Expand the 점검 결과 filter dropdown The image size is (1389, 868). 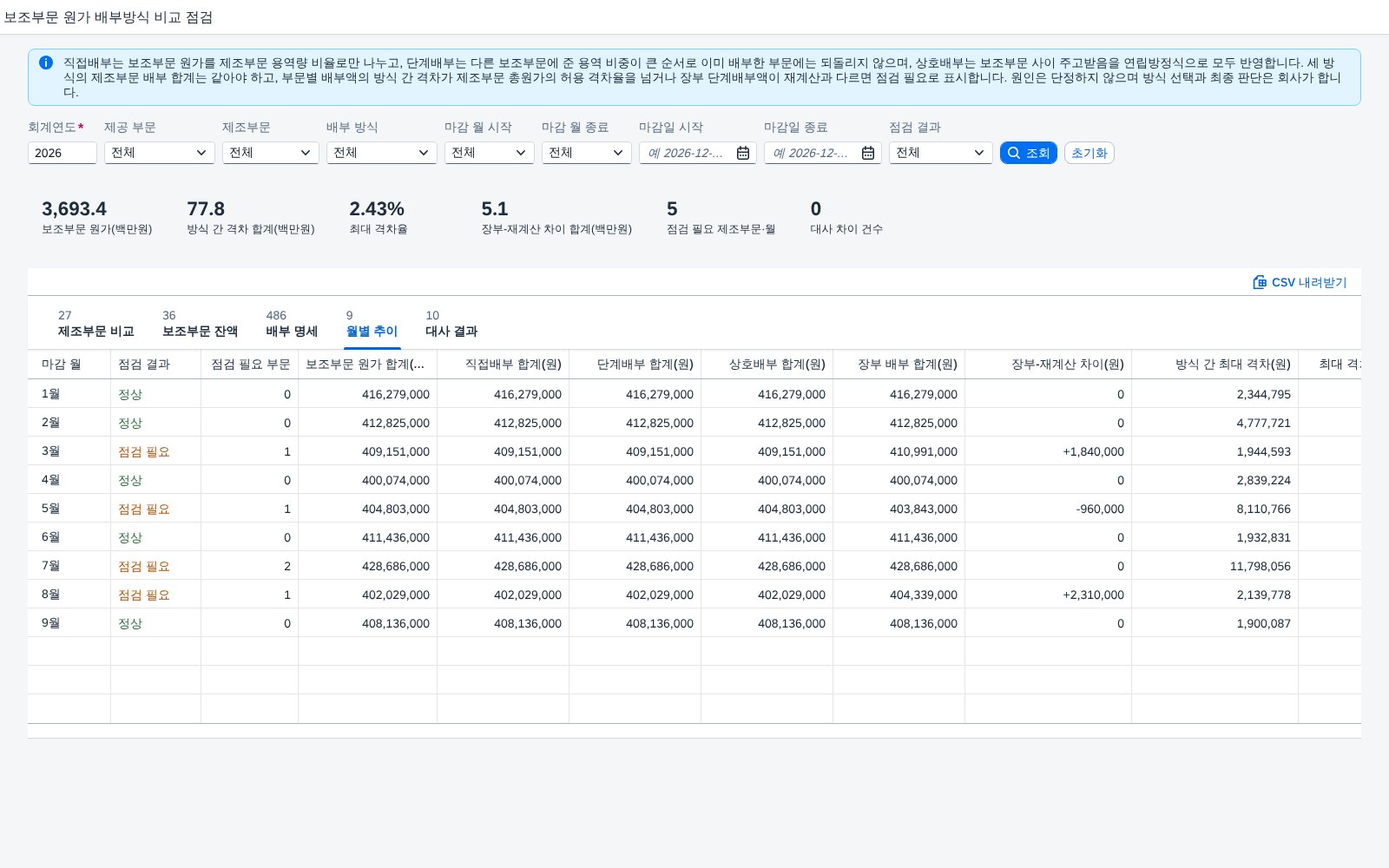(941, 153)
